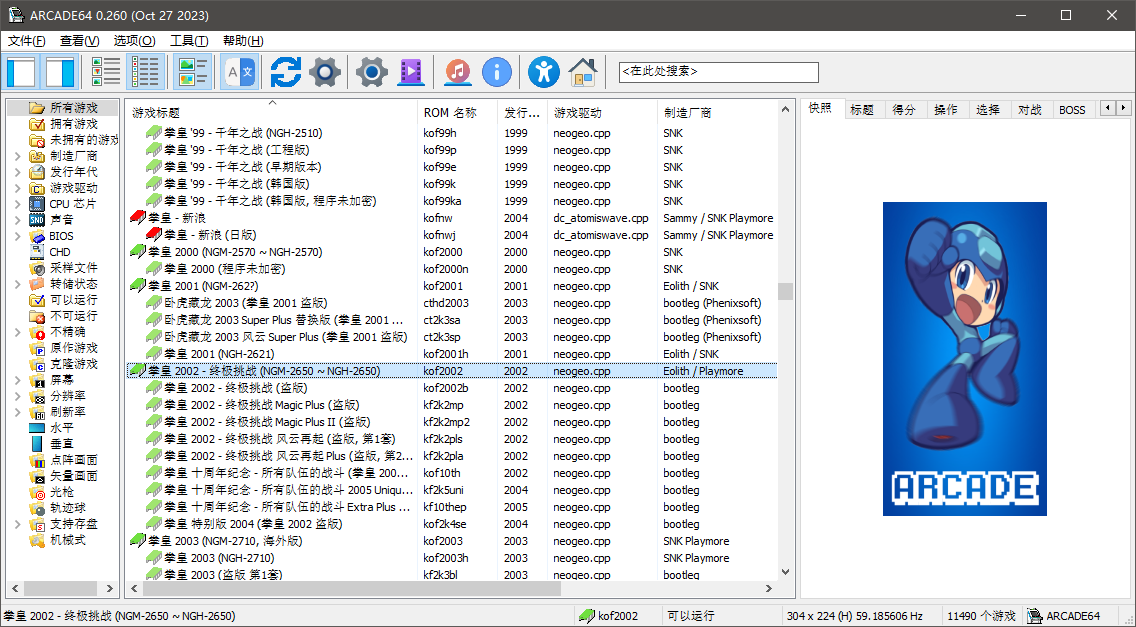Click the folder tree horizontal scrollbar thumb
This screenshot has height=627, width=1136.
pyautogui.click(x=59, y=588)
